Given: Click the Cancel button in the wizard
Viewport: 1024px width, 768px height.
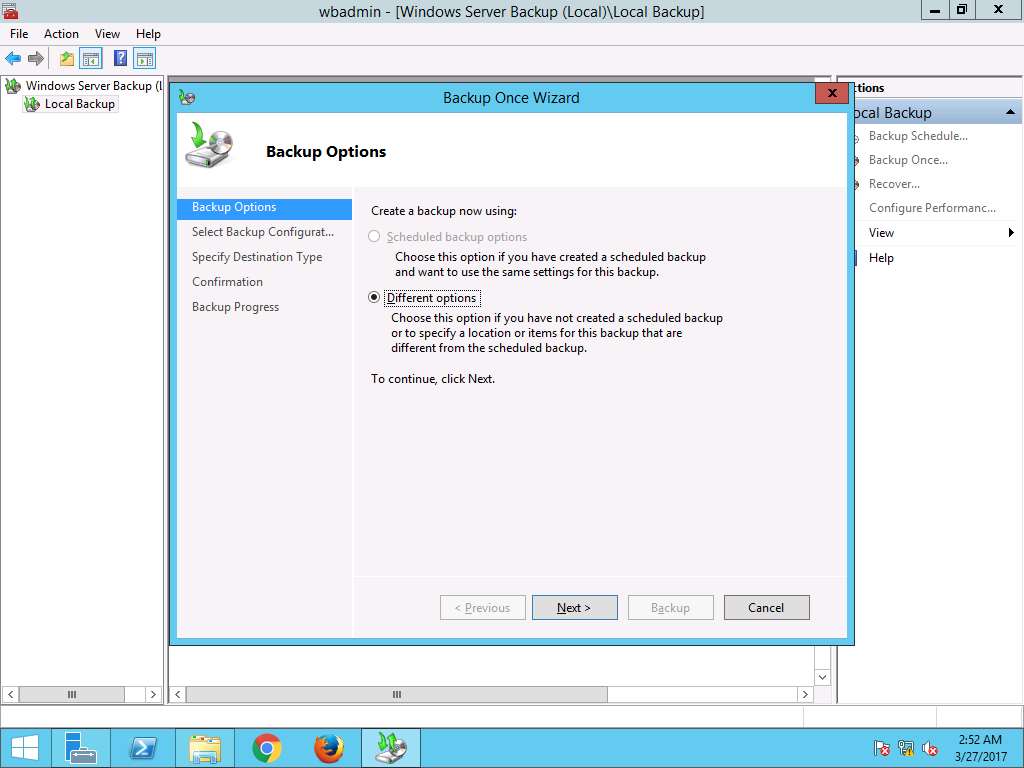Looking at the screenshot, I should (x=766, y=607).
